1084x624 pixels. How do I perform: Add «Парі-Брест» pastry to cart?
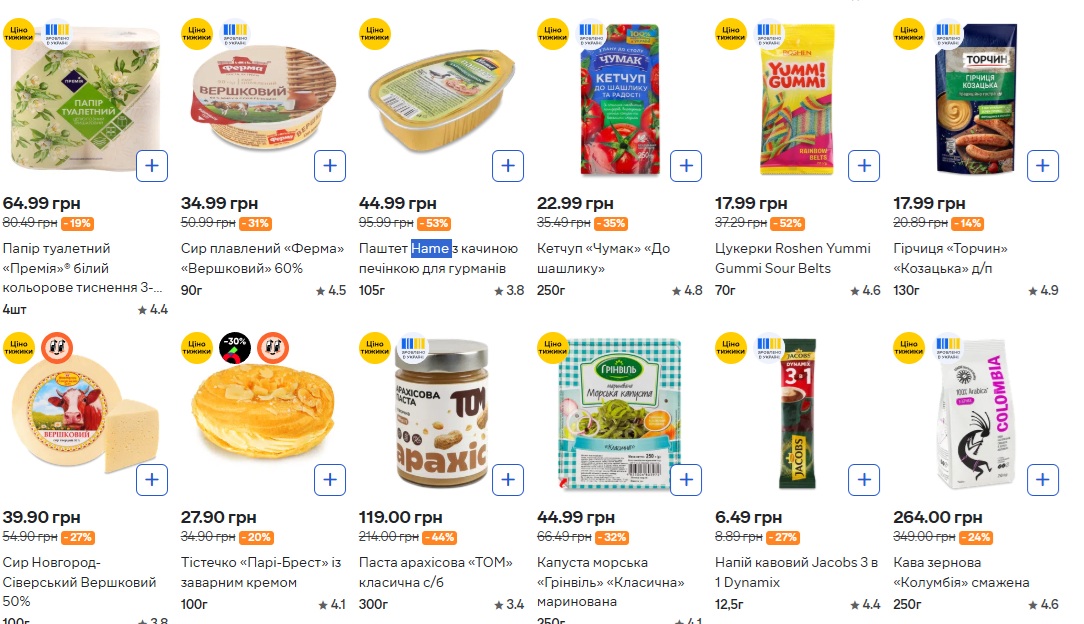tap(330, 480)
